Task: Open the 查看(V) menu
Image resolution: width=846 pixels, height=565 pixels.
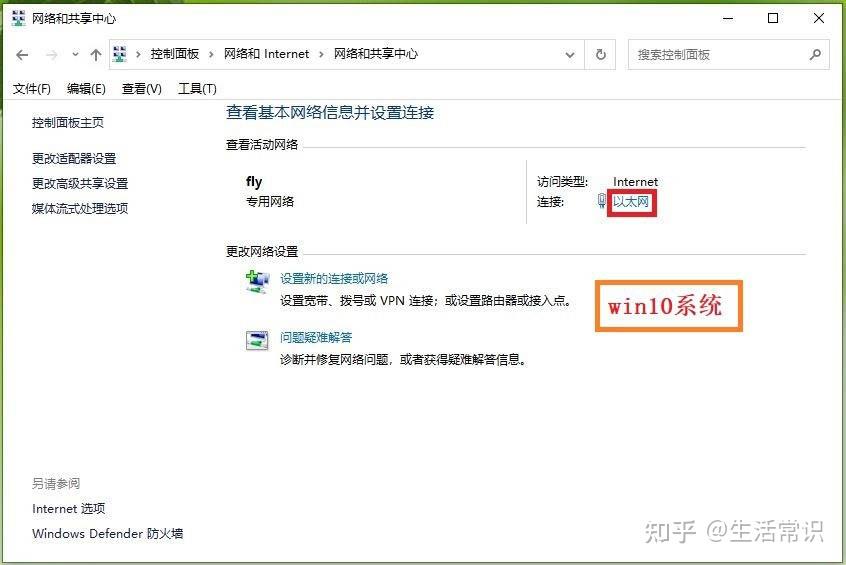Action: point(142,89)
